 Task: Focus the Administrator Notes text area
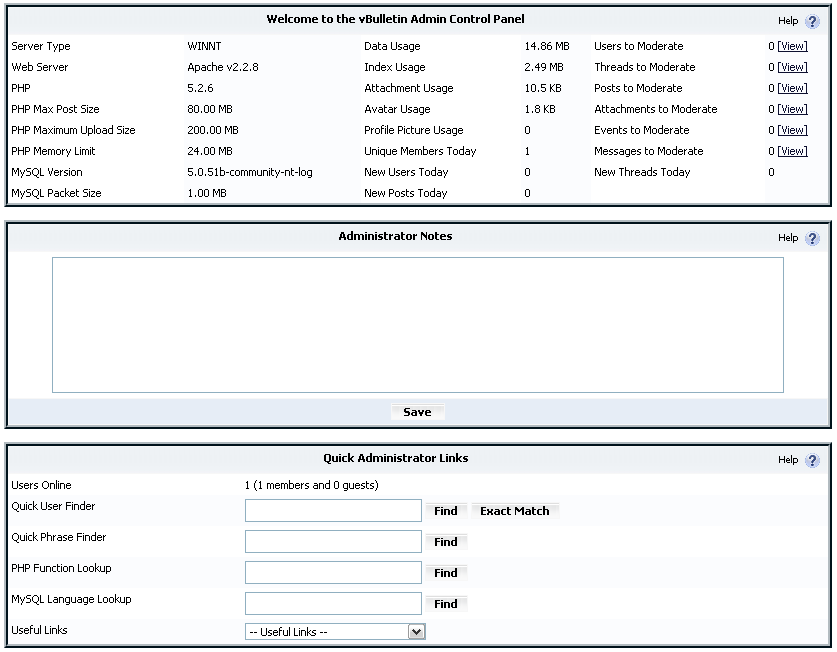418,325
